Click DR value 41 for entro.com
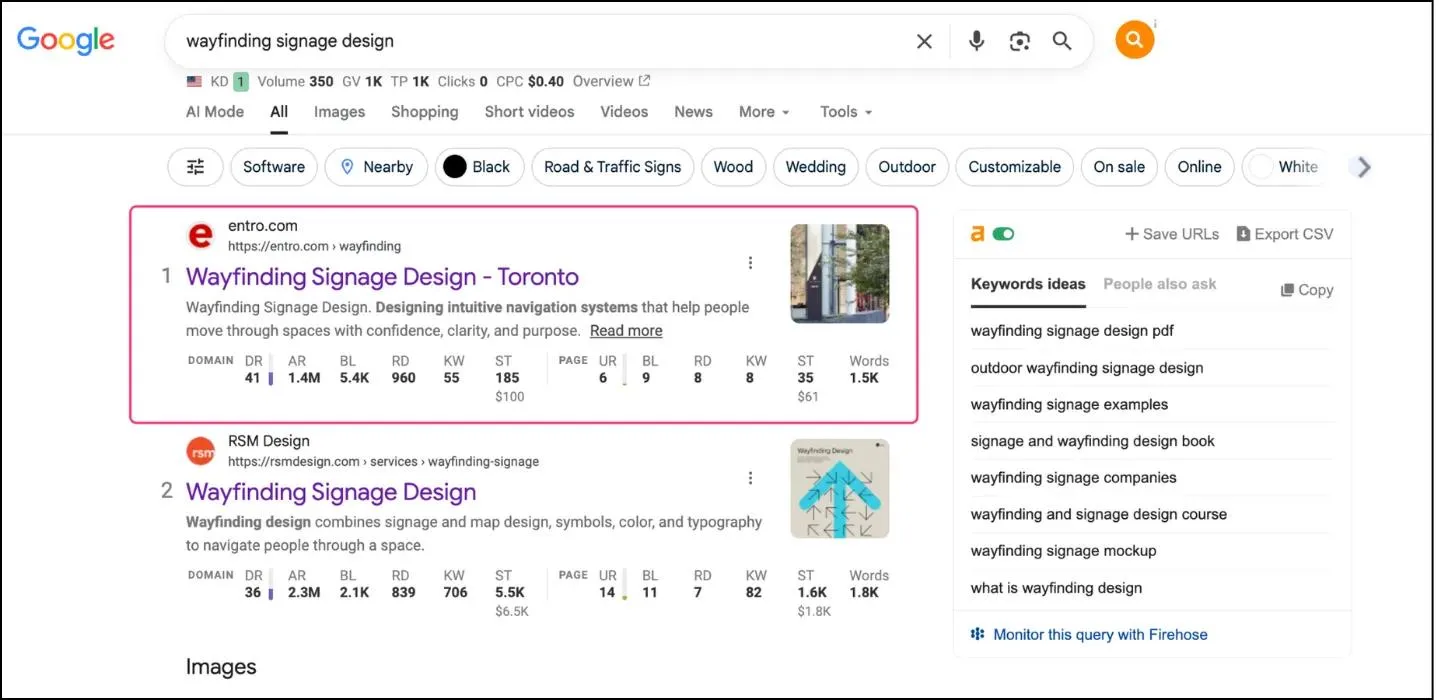 click(x=253, y=378)
